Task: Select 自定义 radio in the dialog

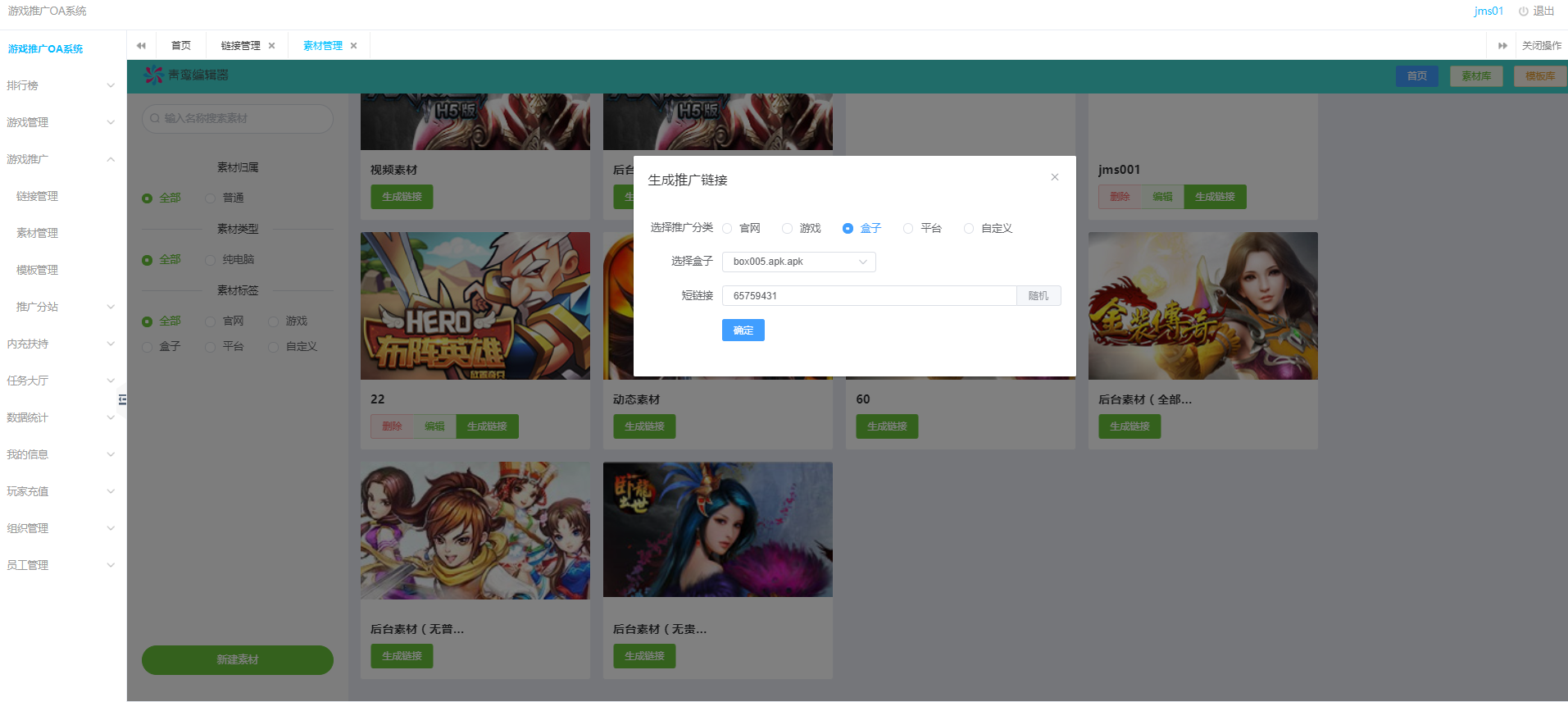Action: point(969,229)
